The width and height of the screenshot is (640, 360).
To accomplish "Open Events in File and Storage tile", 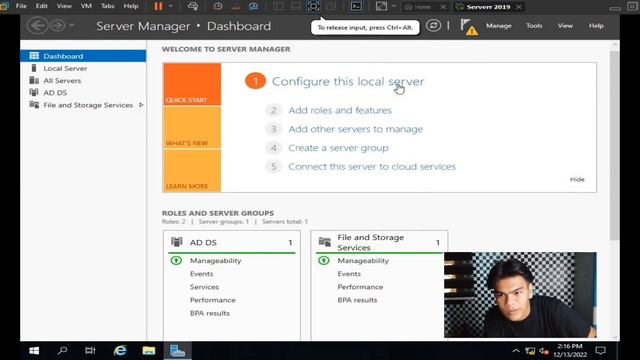I will coord(349,273).
